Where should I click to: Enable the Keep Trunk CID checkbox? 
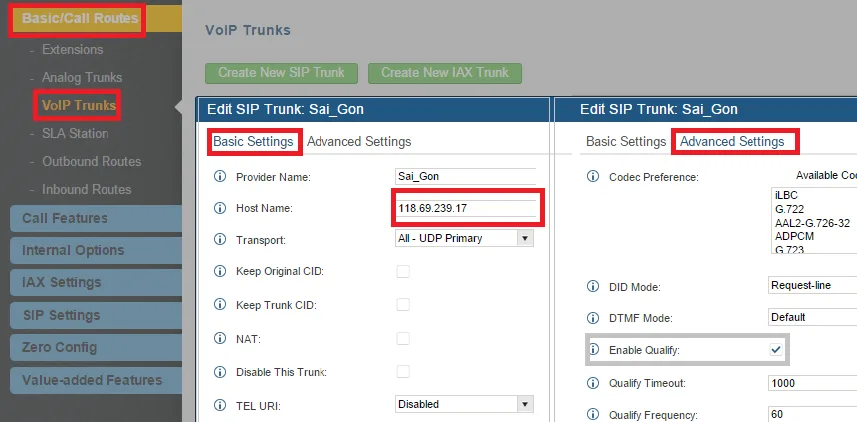[x=403, y=305]
